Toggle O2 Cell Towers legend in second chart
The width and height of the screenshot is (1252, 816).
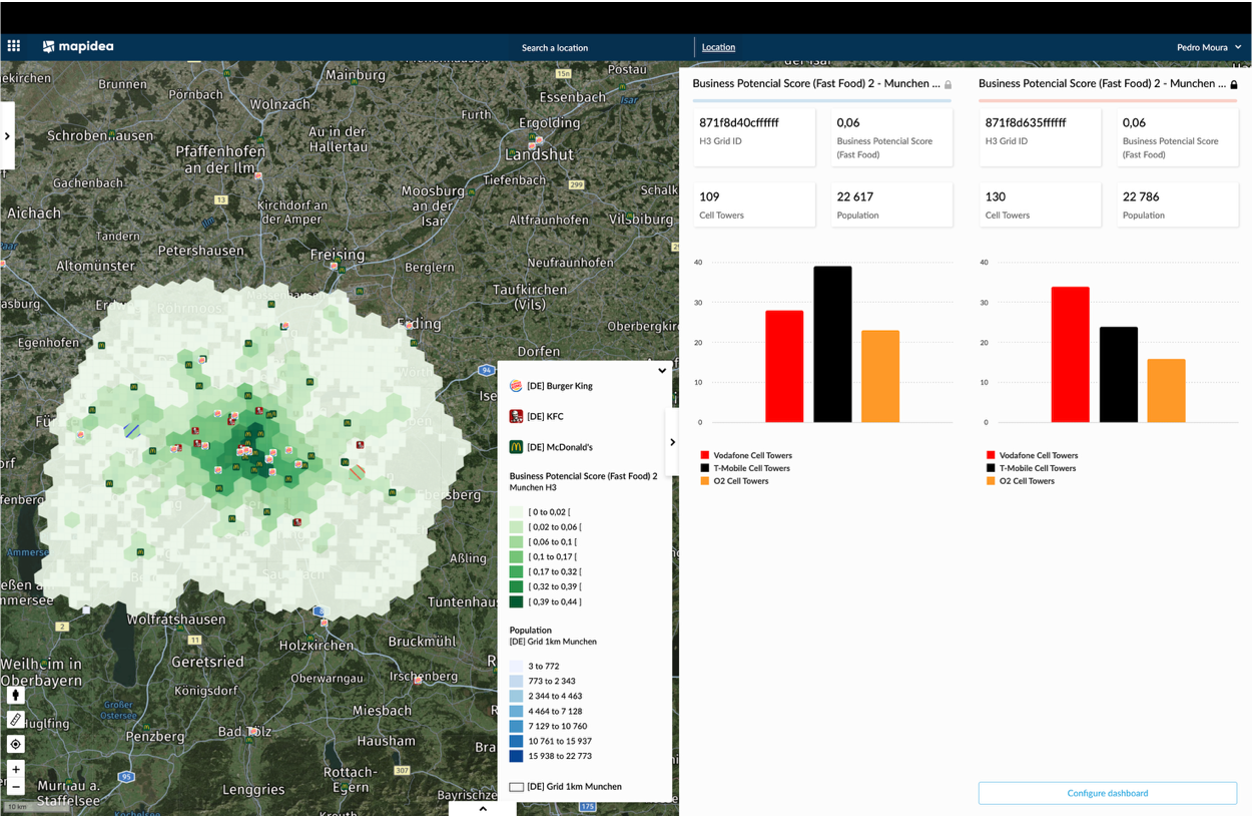pyautogui.click(x=1021, y=481)
